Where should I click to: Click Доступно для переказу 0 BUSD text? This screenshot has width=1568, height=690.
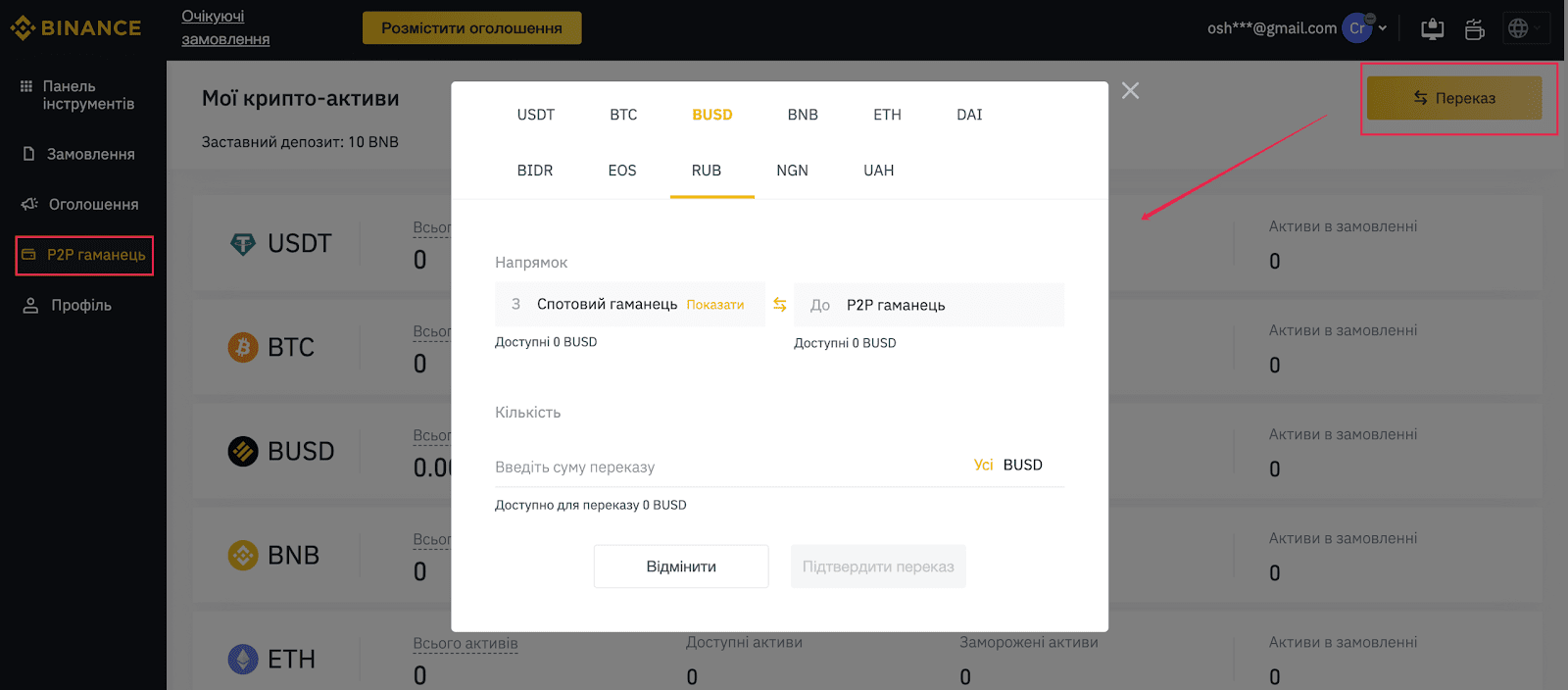coord(591,505)
